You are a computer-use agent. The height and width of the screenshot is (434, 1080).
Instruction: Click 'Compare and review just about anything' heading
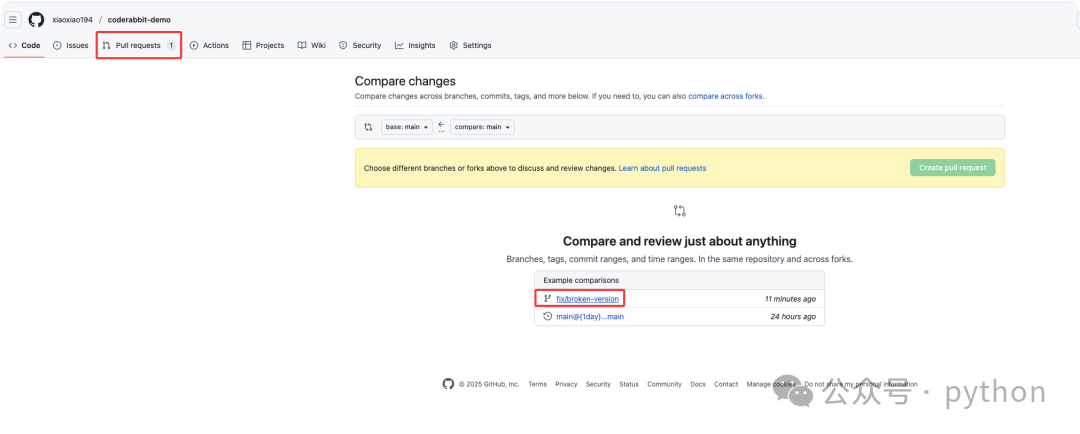tap(680, 241)
